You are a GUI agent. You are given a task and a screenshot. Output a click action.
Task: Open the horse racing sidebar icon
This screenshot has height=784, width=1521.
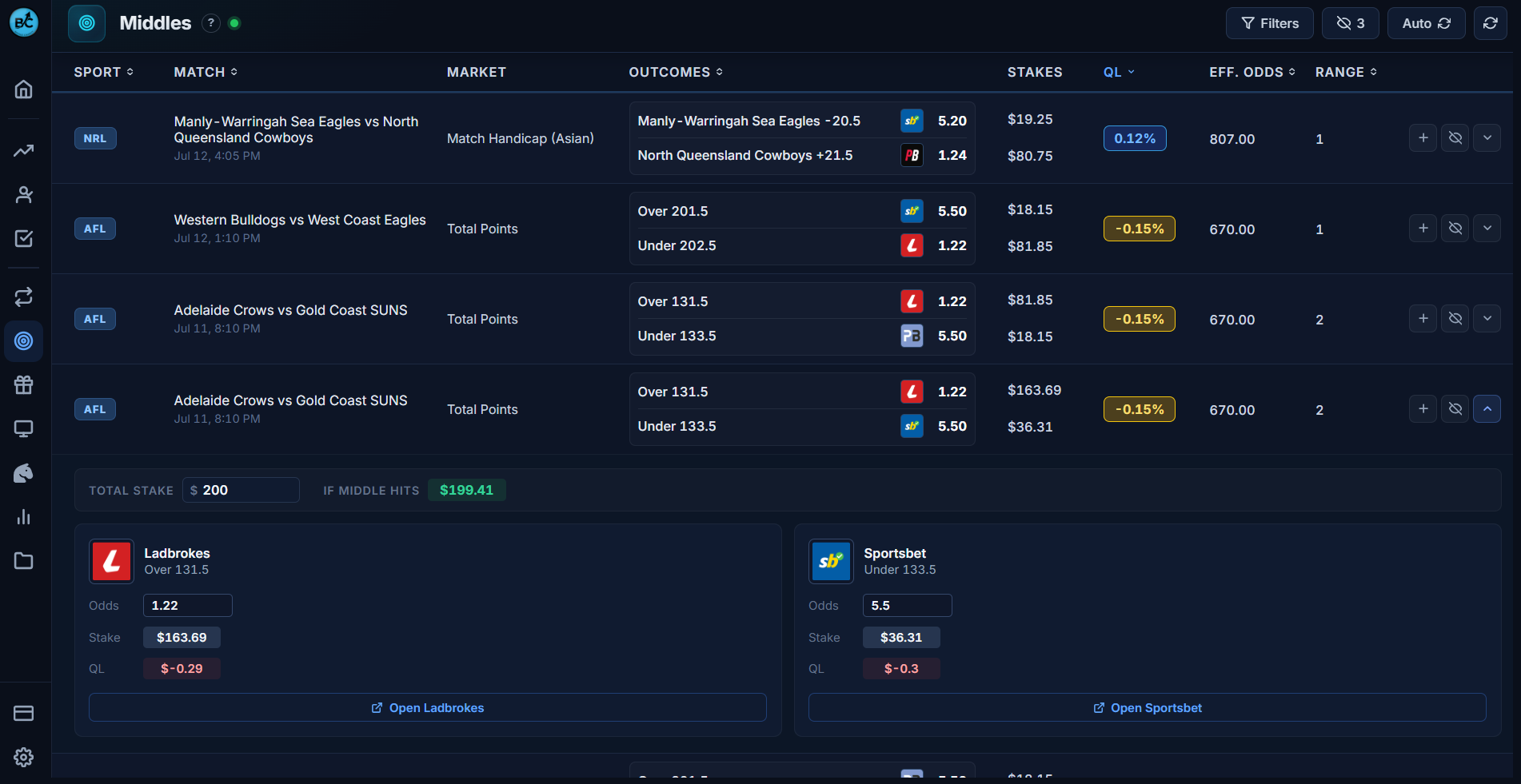point(24,473)
